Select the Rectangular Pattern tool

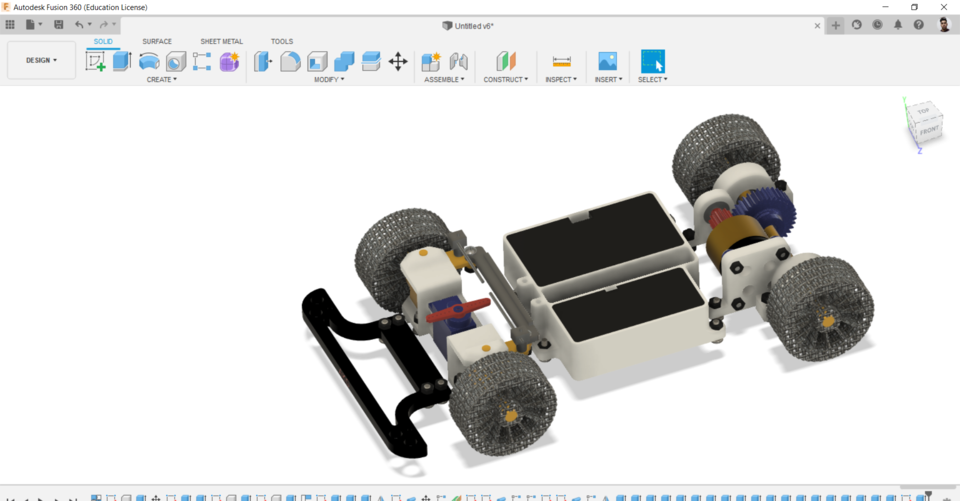(202, 61)
